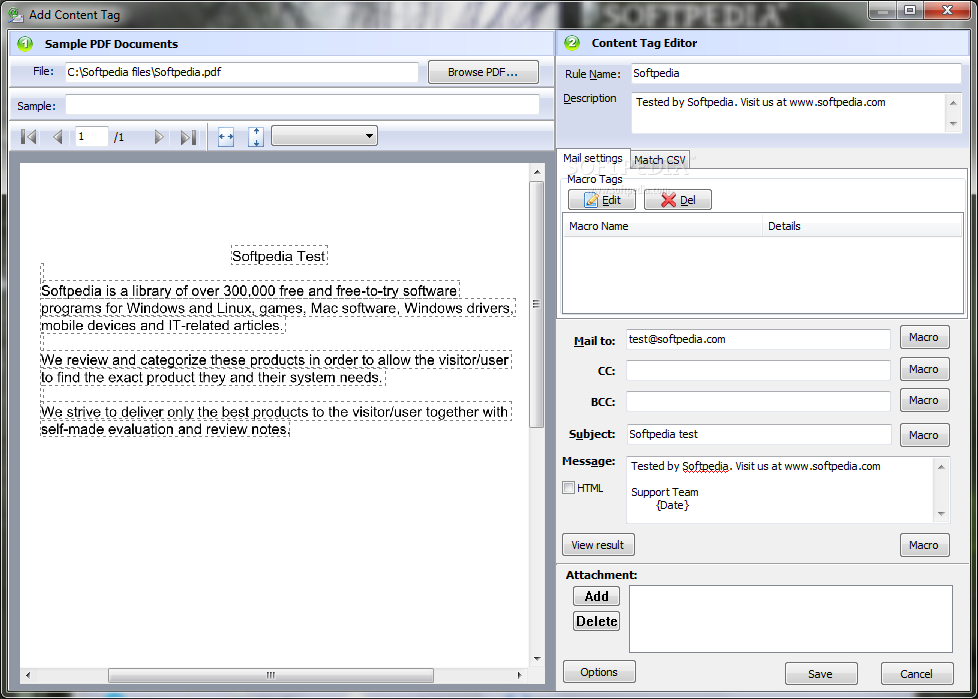This screenshot has width=978, height=699.
Task: Click PDF preview vertical scrollbar thumb
Action: [x=536, y=304]
